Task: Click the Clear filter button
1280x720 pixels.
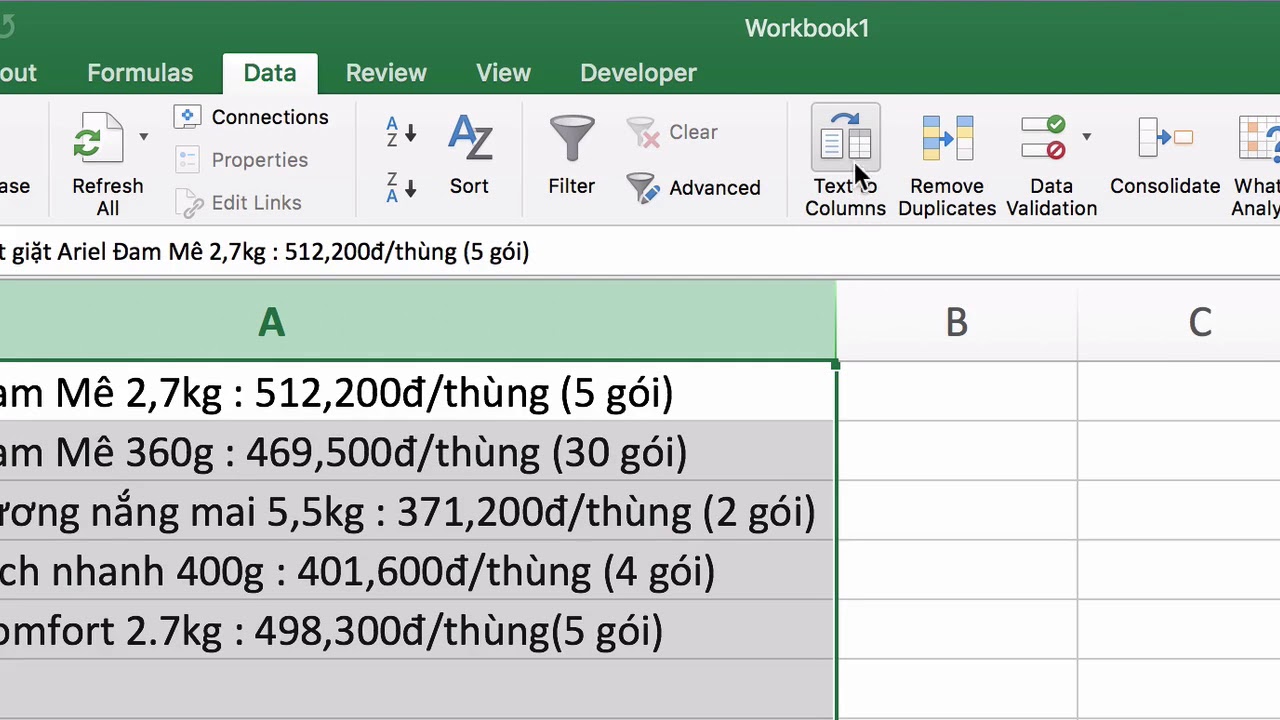Action: 672,132
